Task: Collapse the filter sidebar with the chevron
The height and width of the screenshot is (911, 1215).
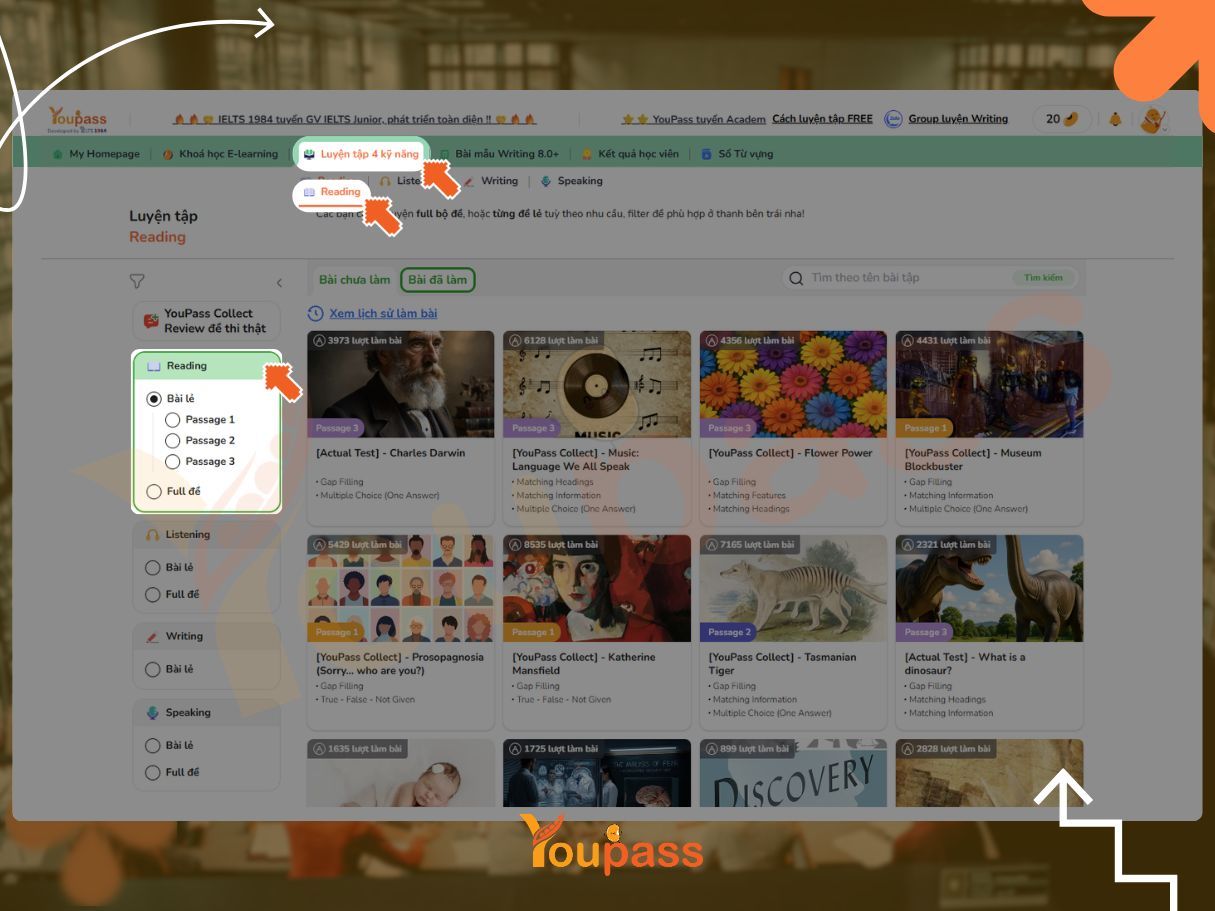Action: pyautogui.click(x=279, y=283)
